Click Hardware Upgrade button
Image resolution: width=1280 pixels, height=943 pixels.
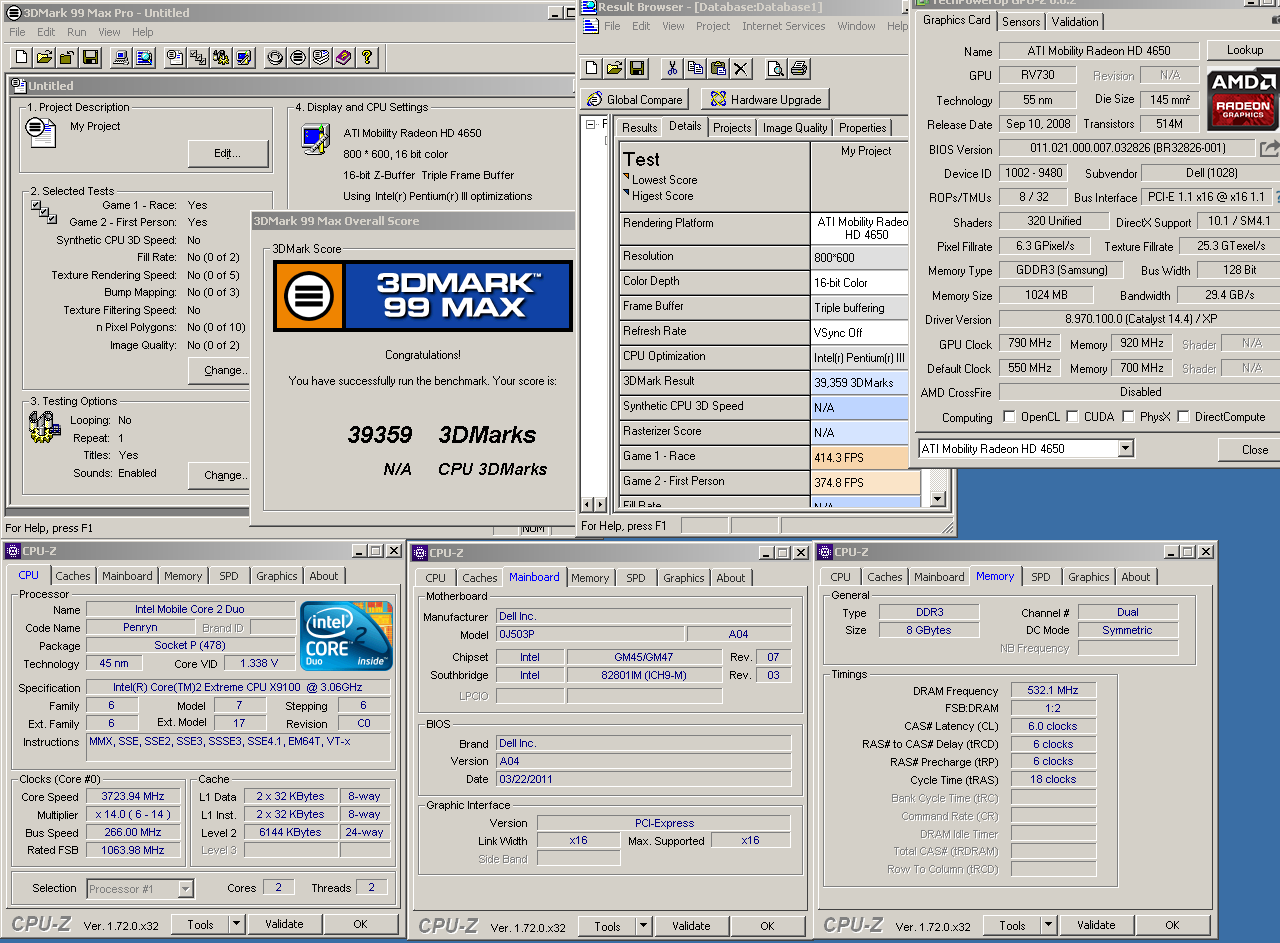pyautogui.click(x=764, y=99)
